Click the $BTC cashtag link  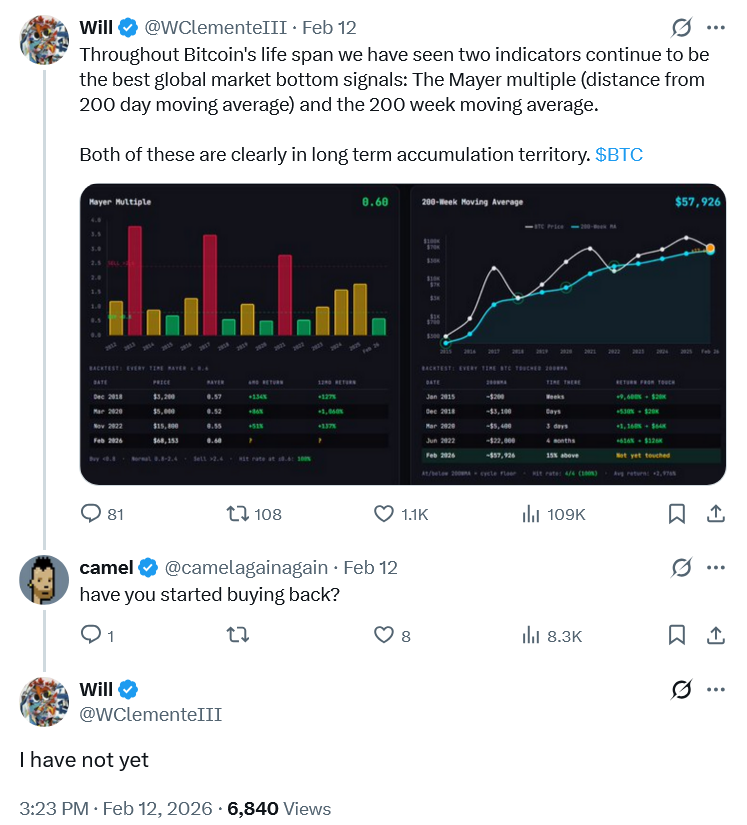[619, 154]
